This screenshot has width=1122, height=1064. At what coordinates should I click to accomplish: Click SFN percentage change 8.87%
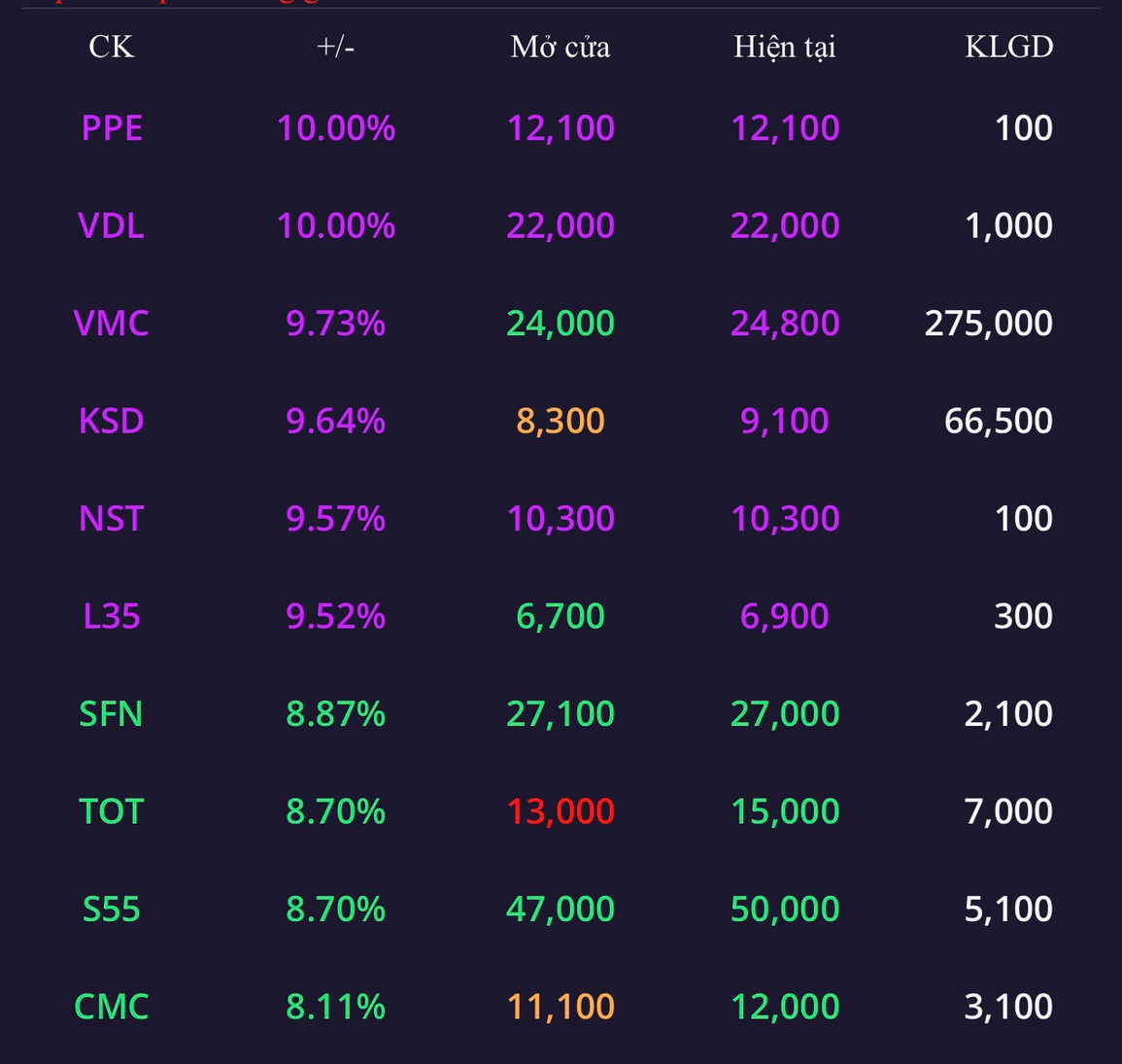coord(335,714)
